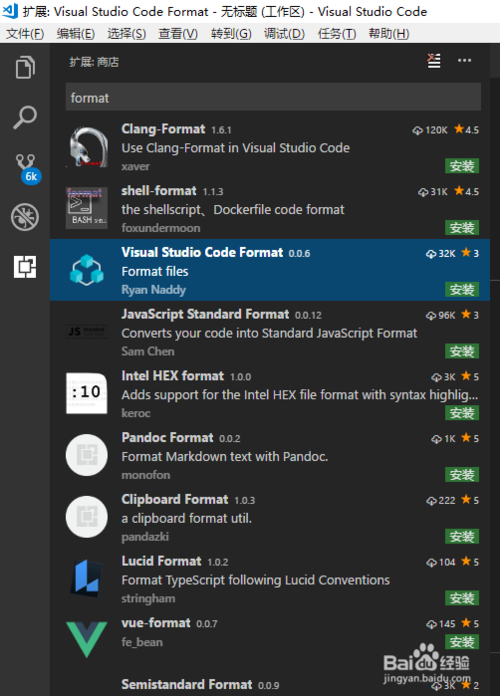Install JavaScript Standard Format extension
Viewport: 500px width, 696px height.
pyautogui.click(x=462, y=351)
